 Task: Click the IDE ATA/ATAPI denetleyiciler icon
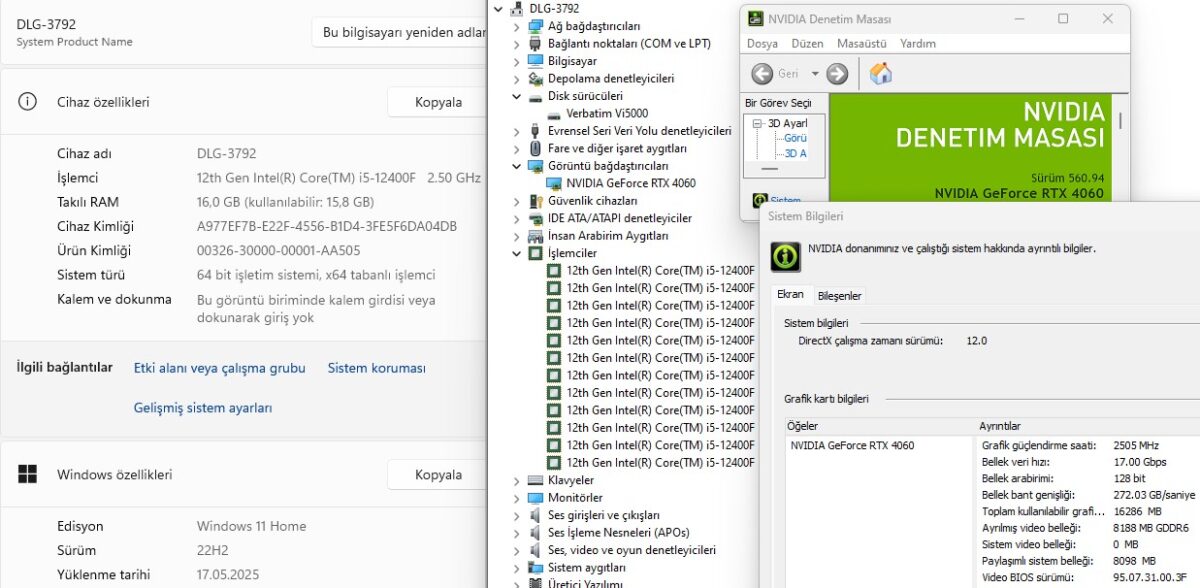(x=536, y=218)
